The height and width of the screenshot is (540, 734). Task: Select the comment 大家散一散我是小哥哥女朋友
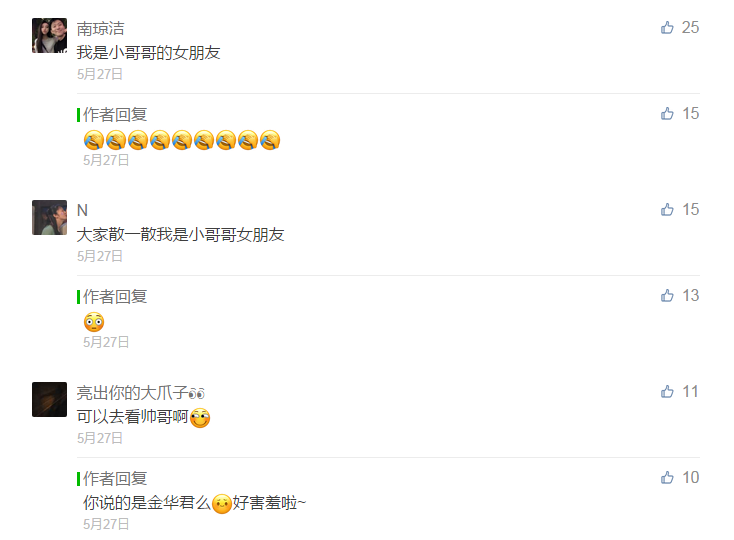click(x=180, y=234)
